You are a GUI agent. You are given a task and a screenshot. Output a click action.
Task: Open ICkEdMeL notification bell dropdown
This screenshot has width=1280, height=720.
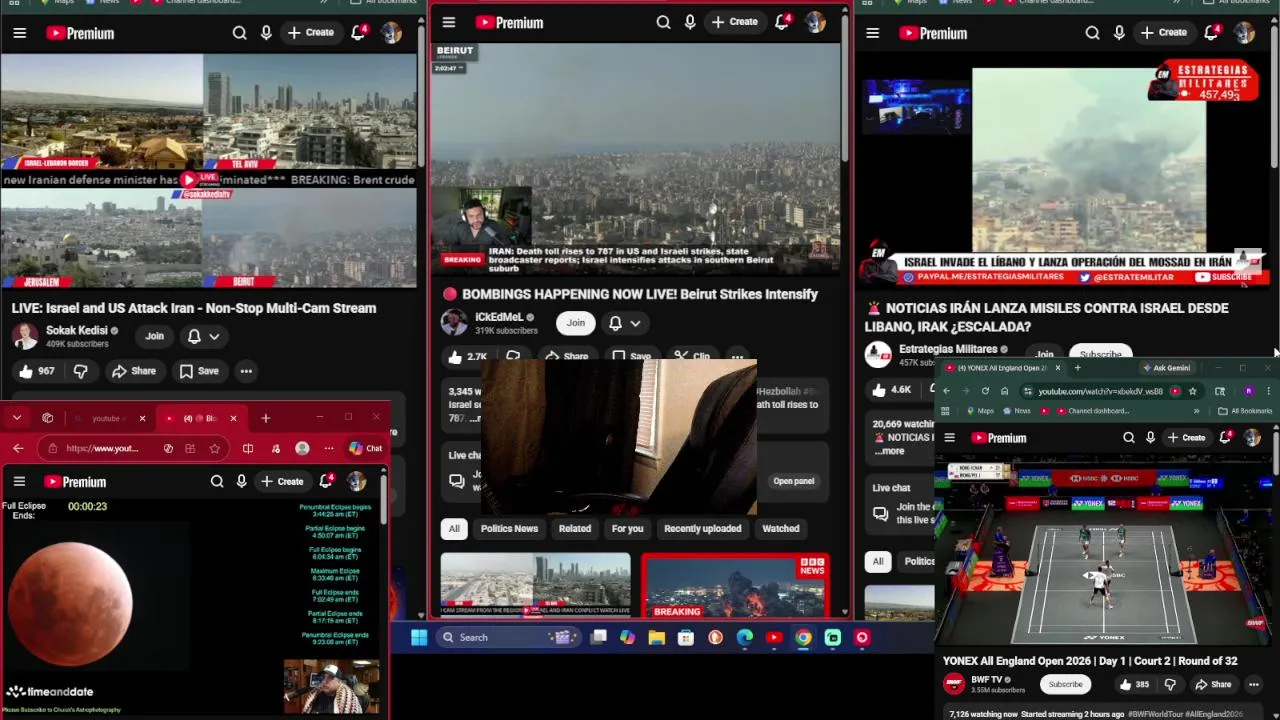624,323
